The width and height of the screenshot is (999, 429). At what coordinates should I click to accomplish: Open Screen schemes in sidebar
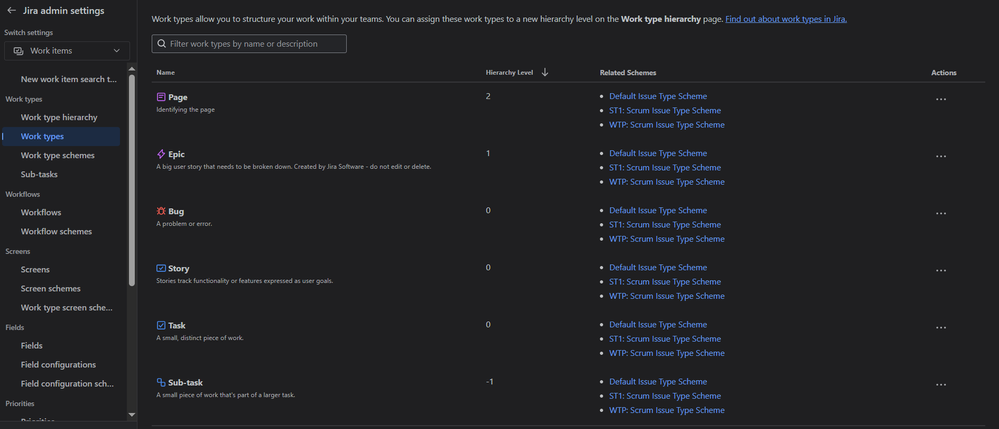pos(50,289)
